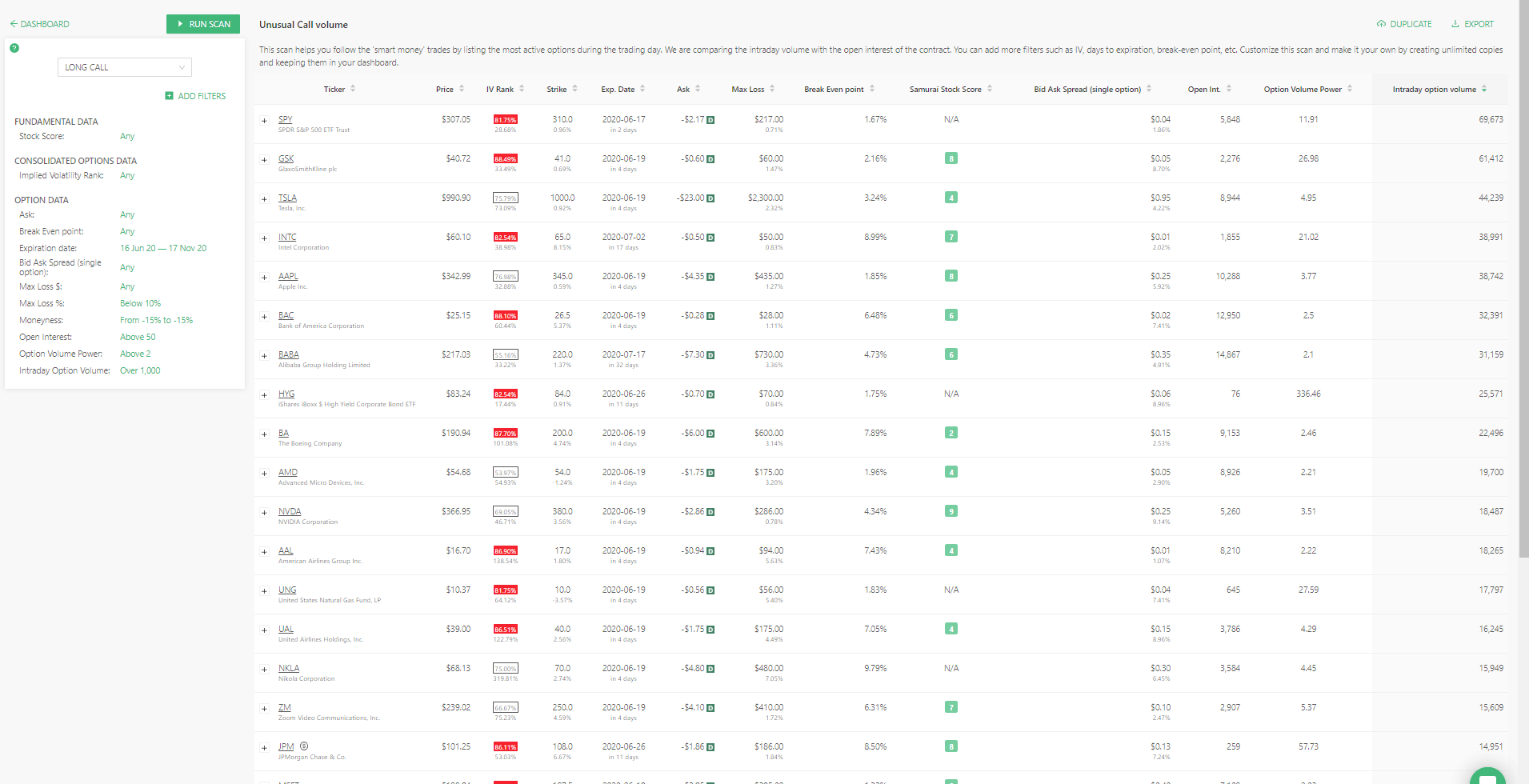Open the green question mark help icon
1529x784 pixels.
pos(14,48)
